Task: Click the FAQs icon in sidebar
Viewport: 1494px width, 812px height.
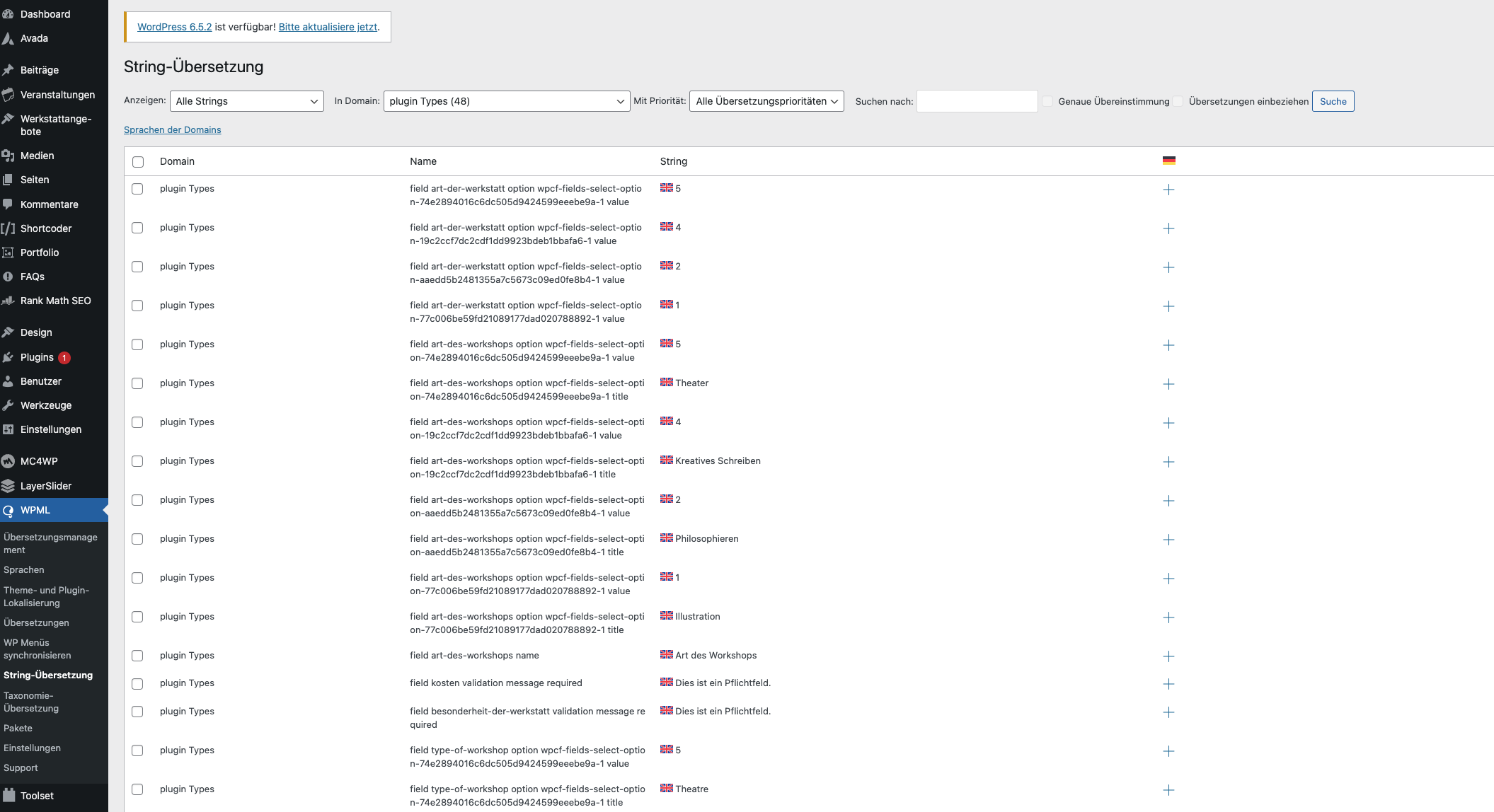Action: [8, 277]
